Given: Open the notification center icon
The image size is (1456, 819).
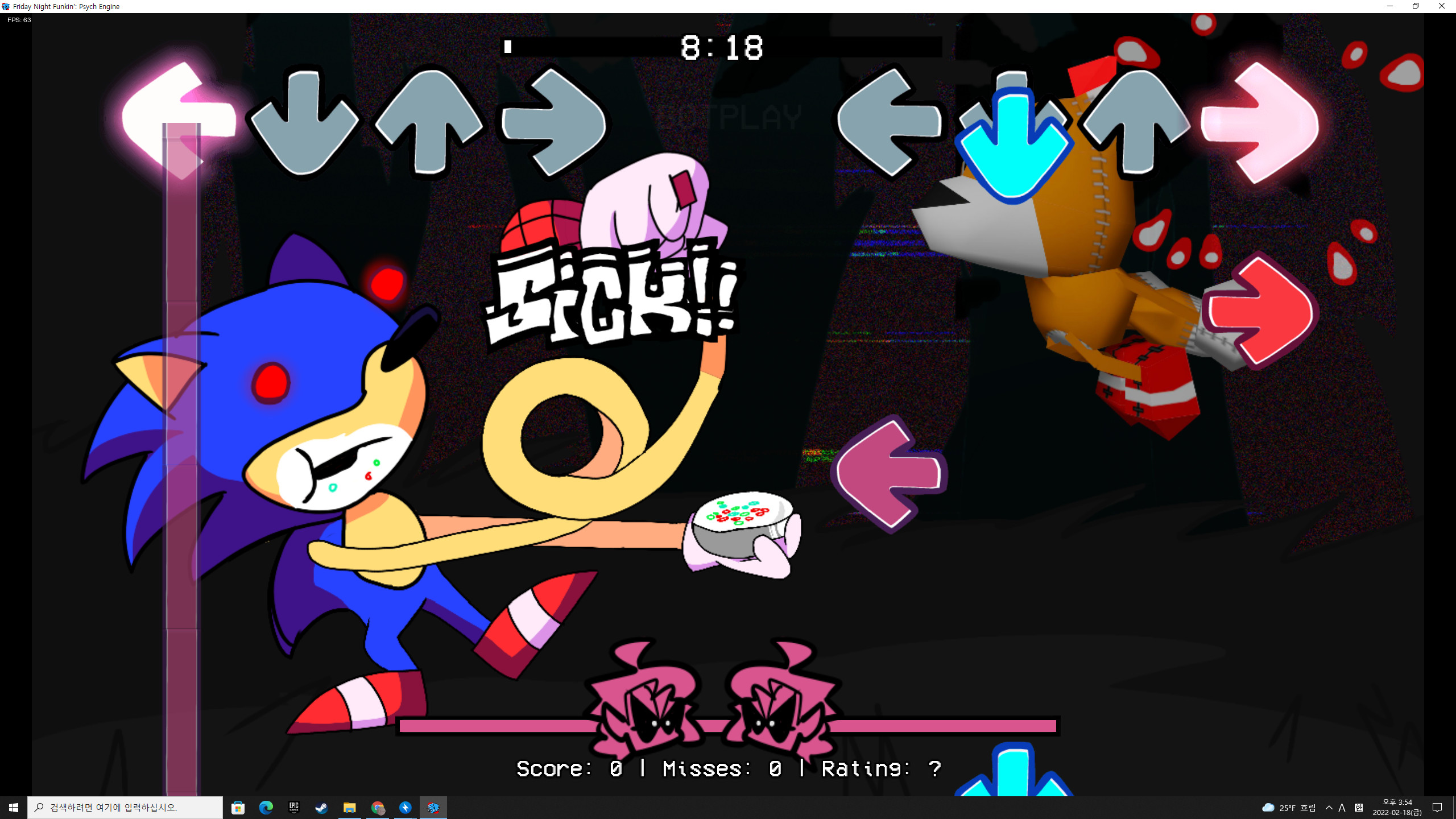Looking at the screenshot, I should 1437,808.
